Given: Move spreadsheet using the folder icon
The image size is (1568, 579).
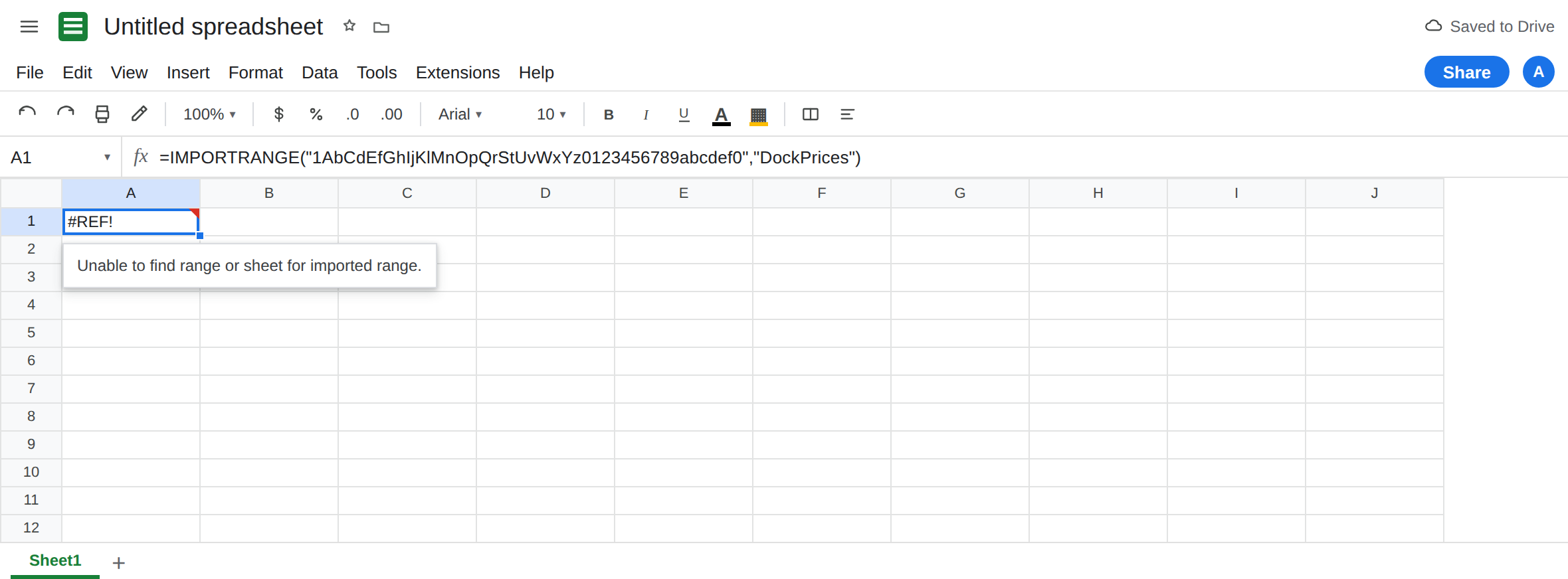Looking at the screenshot, I should coord(381,27).
